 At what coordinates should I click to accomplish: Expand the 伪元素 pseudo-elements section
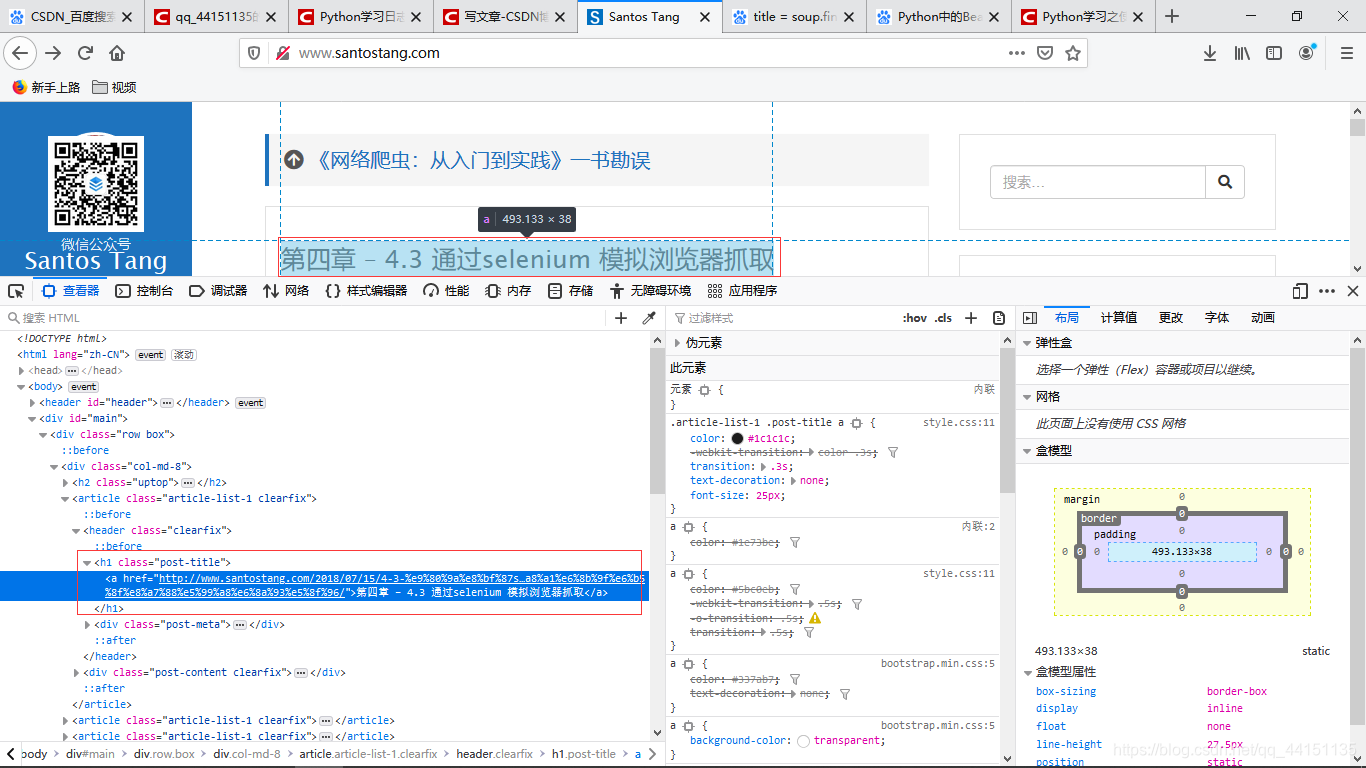click(x=678, y=343)
